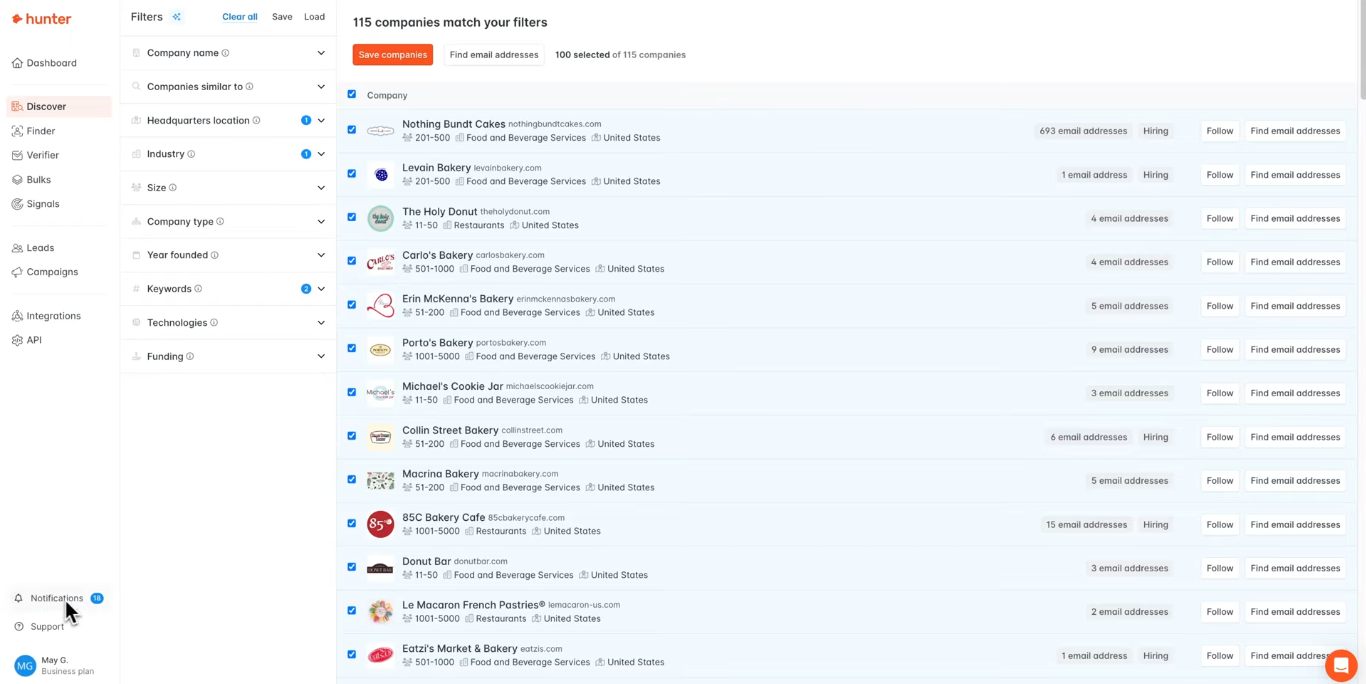The height and width of the screenshot is (684, 1366).
Task: Toggle the select-all Company header checkbox
Action: click(x=351, y=95)
